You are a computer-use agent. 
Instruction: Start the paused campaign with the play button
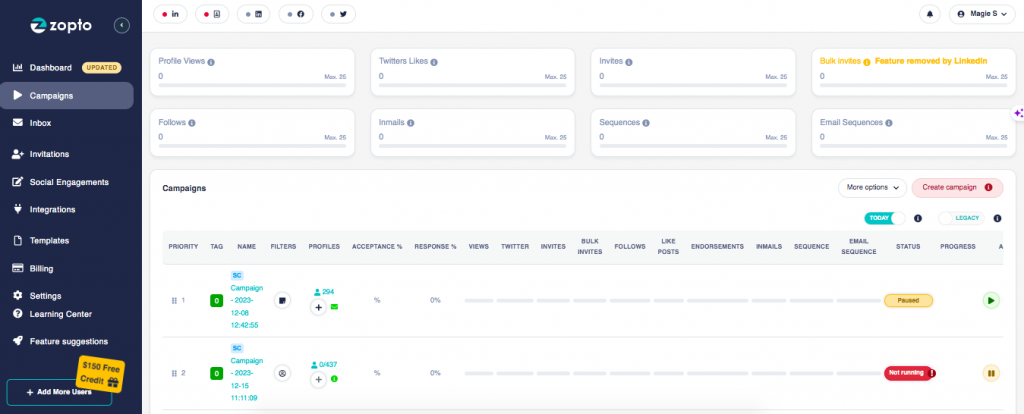(x=990, y=300)
